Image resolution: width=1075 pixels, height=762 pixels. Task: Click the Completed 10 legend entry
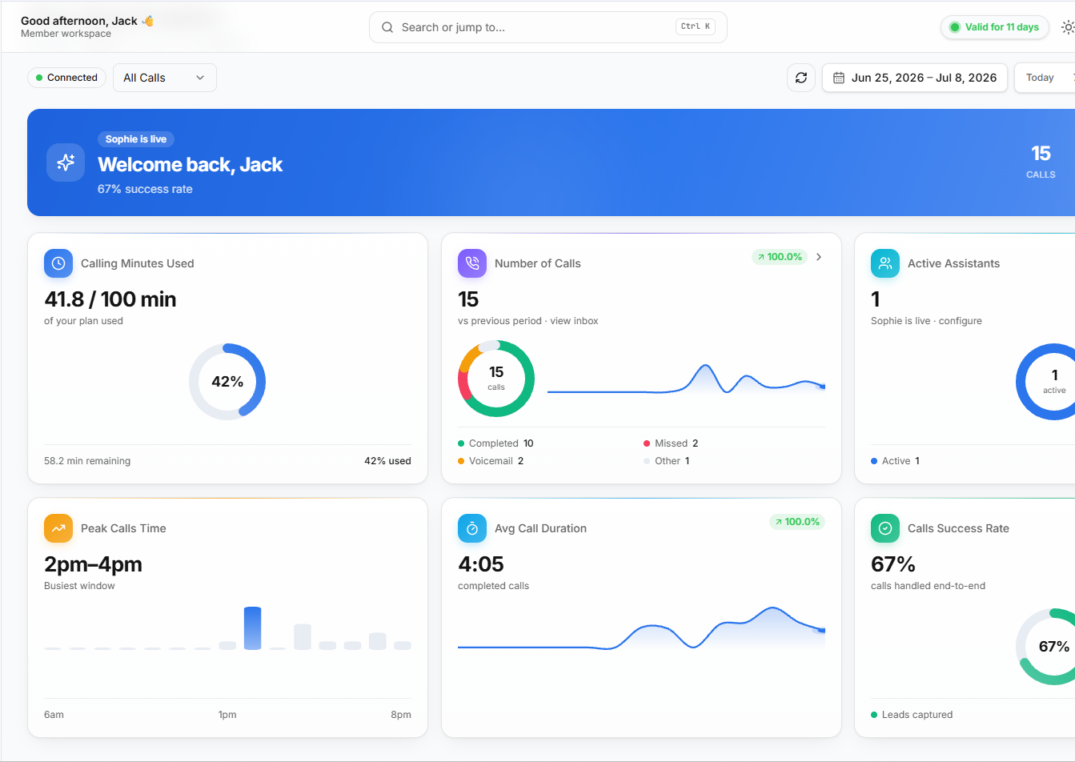tap(496, 443)
